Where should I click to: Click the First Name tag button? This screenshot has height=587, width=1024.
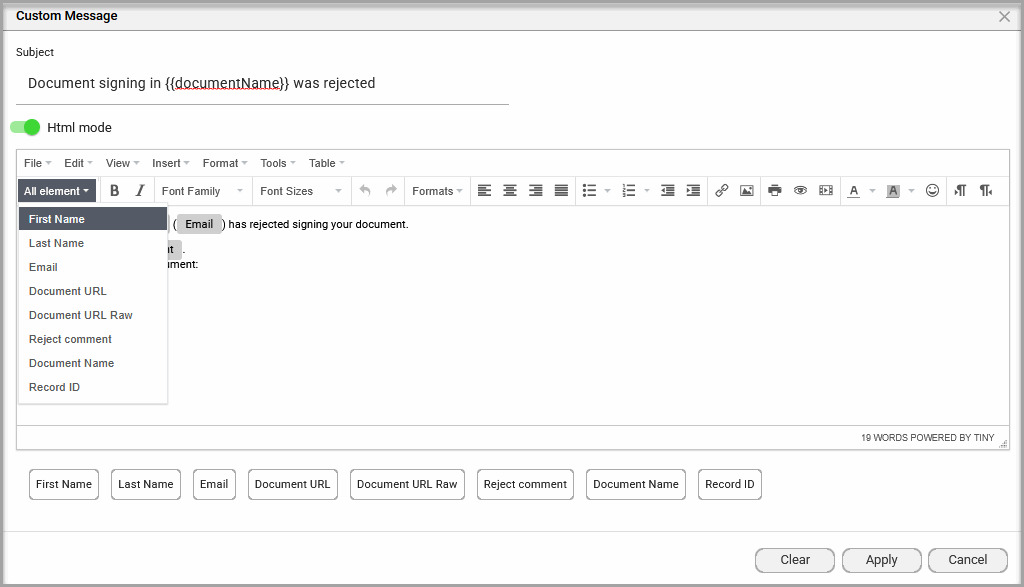pyautogui.click(x=64, y=484)
